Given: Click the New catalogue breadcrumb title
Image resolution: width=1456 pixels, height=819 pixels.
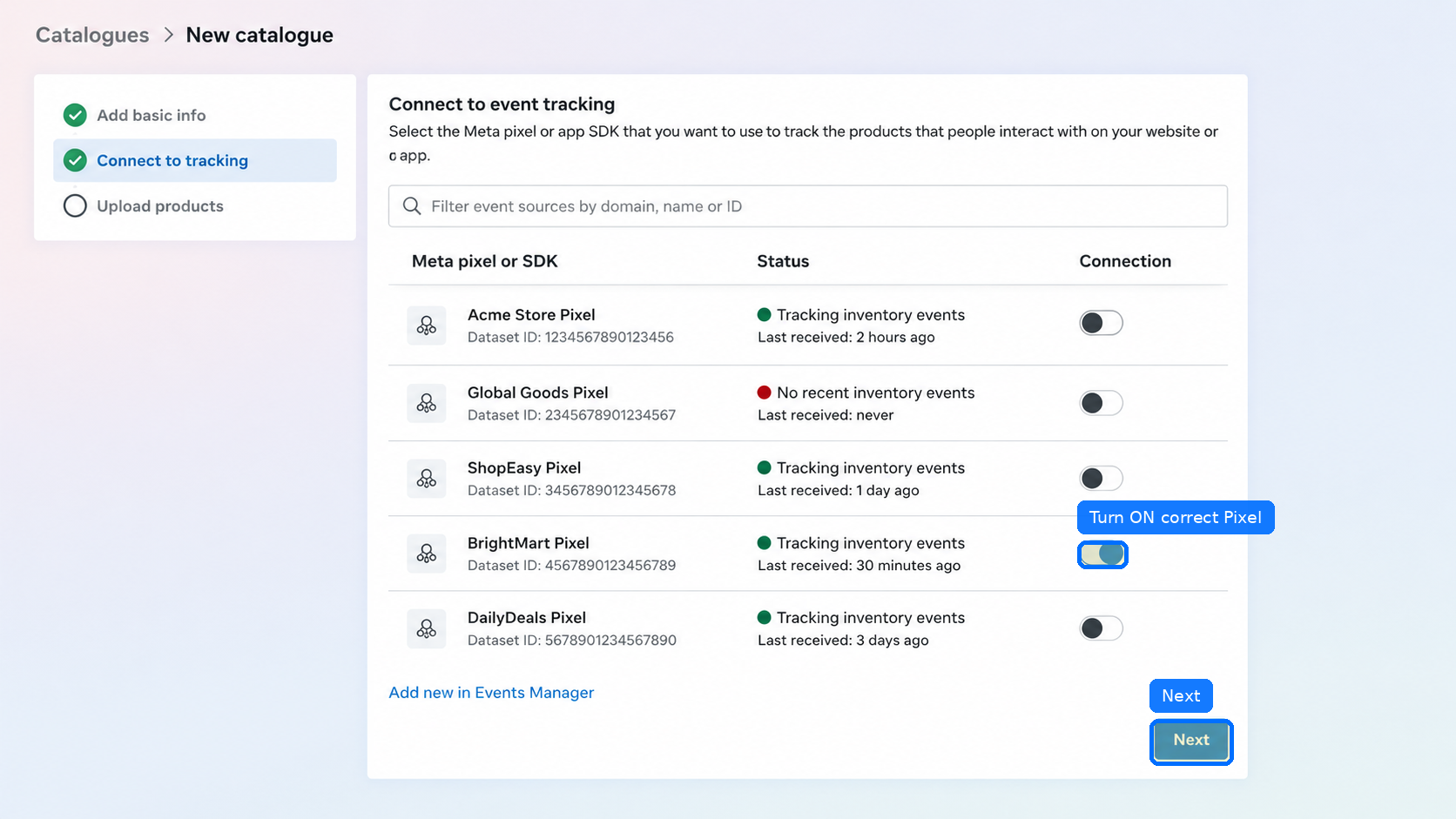Looking at the screenshot, I should (x=260, y=35).
